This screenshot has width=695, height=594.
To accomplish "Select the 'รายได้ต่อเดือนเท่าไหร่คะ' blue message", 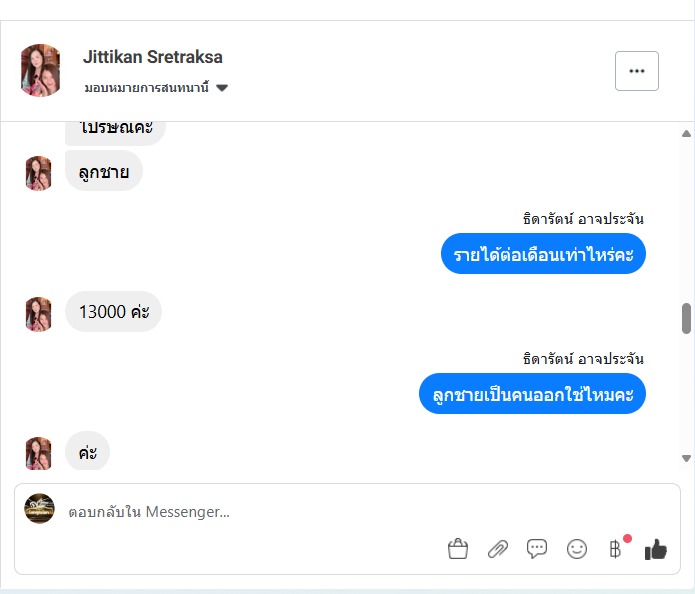I will pos(543,254).
